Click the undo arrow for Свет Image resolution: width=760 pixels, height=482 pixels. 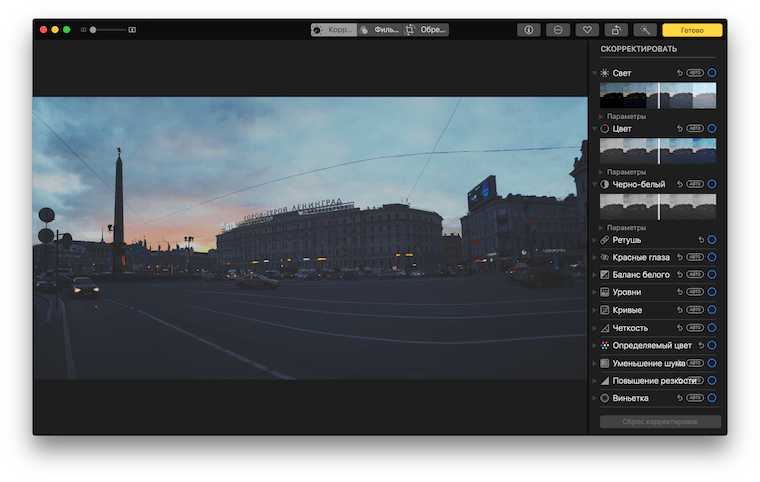click(680, 73)
